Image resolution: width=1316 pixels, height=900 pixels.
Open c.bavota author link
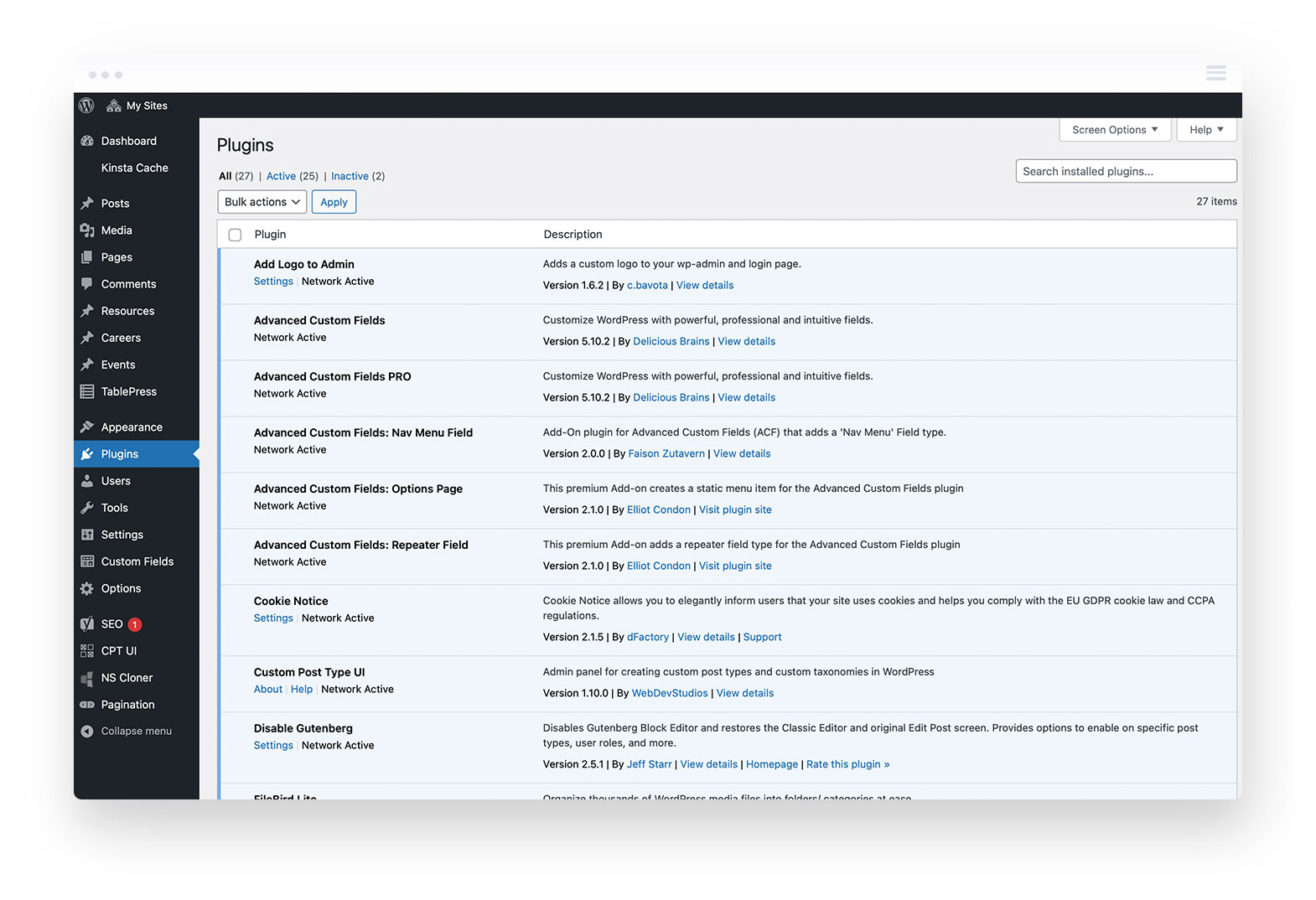click(647, 286)
